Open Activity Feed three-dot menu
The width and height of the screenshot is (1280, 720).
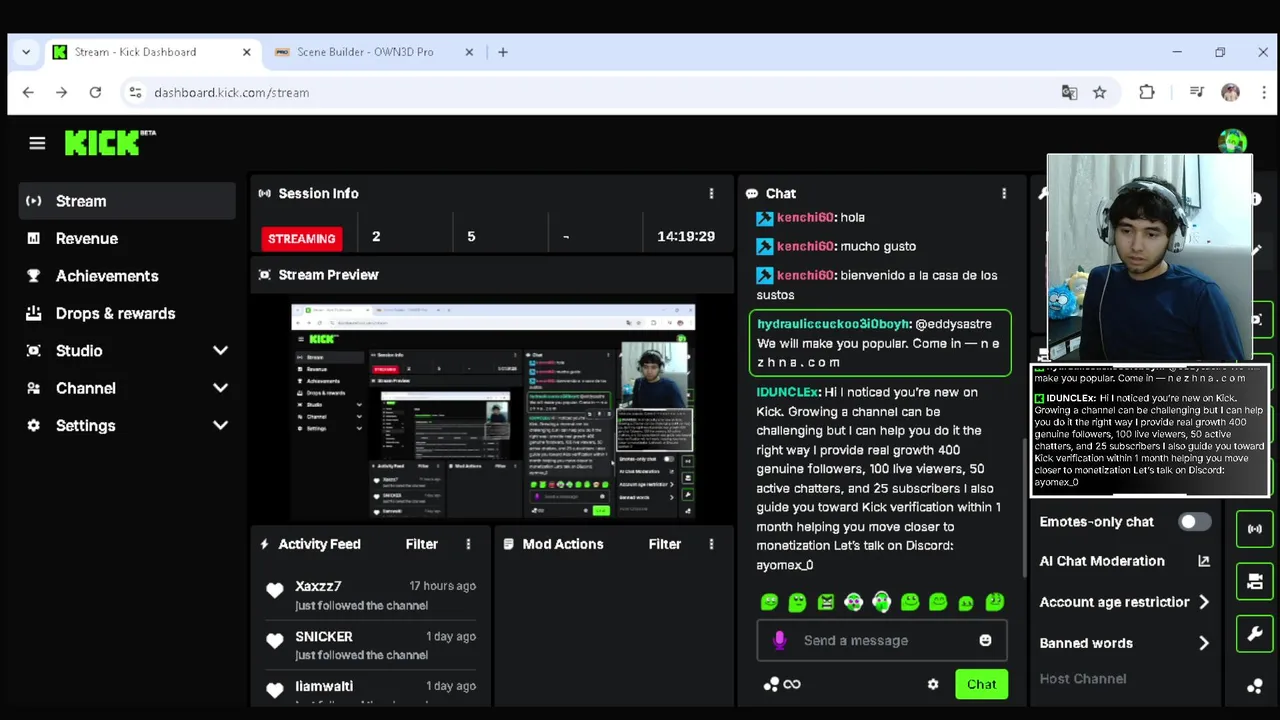pos(468,544)
